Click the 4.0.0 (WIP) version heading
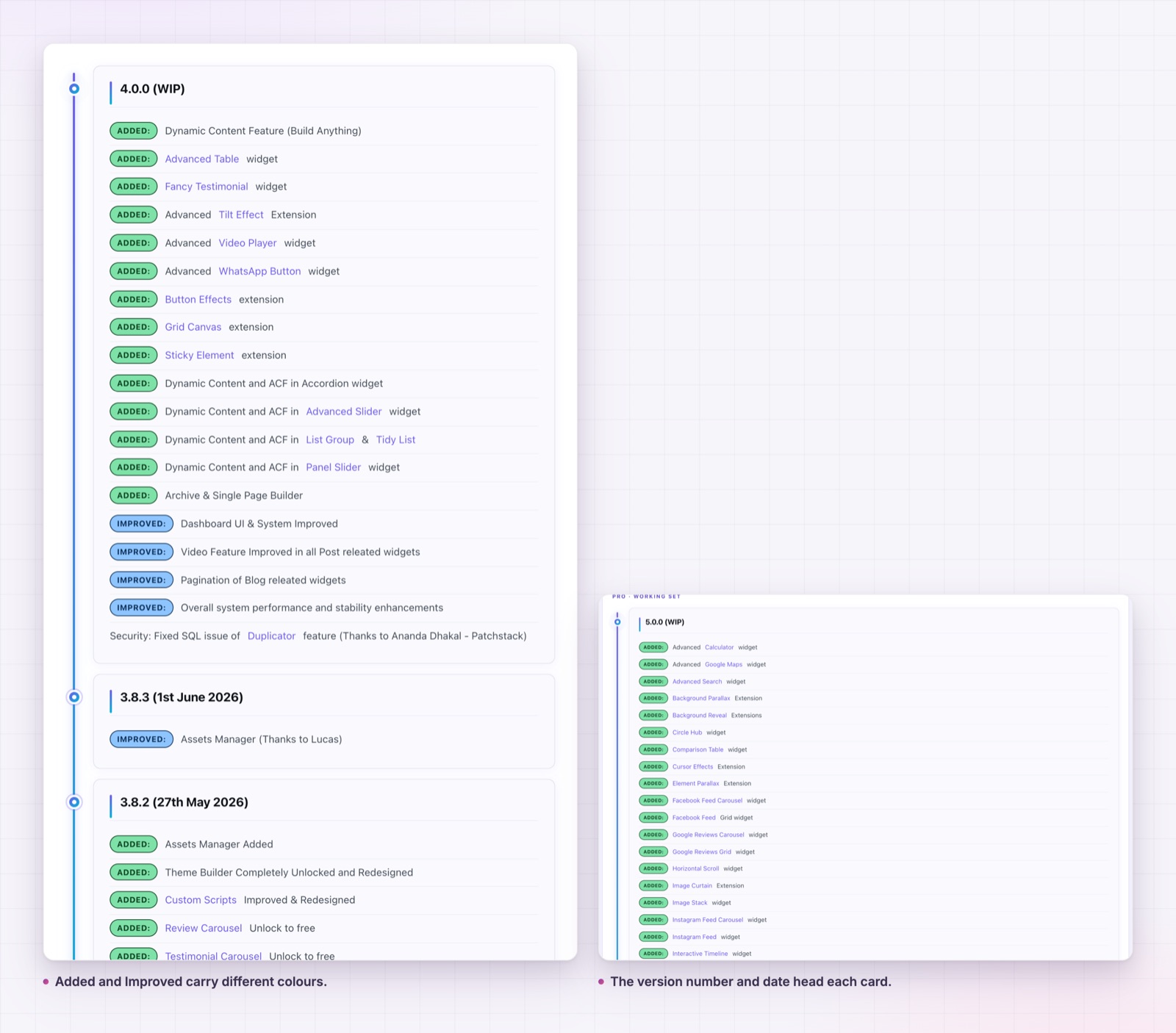 pos(153,89)
